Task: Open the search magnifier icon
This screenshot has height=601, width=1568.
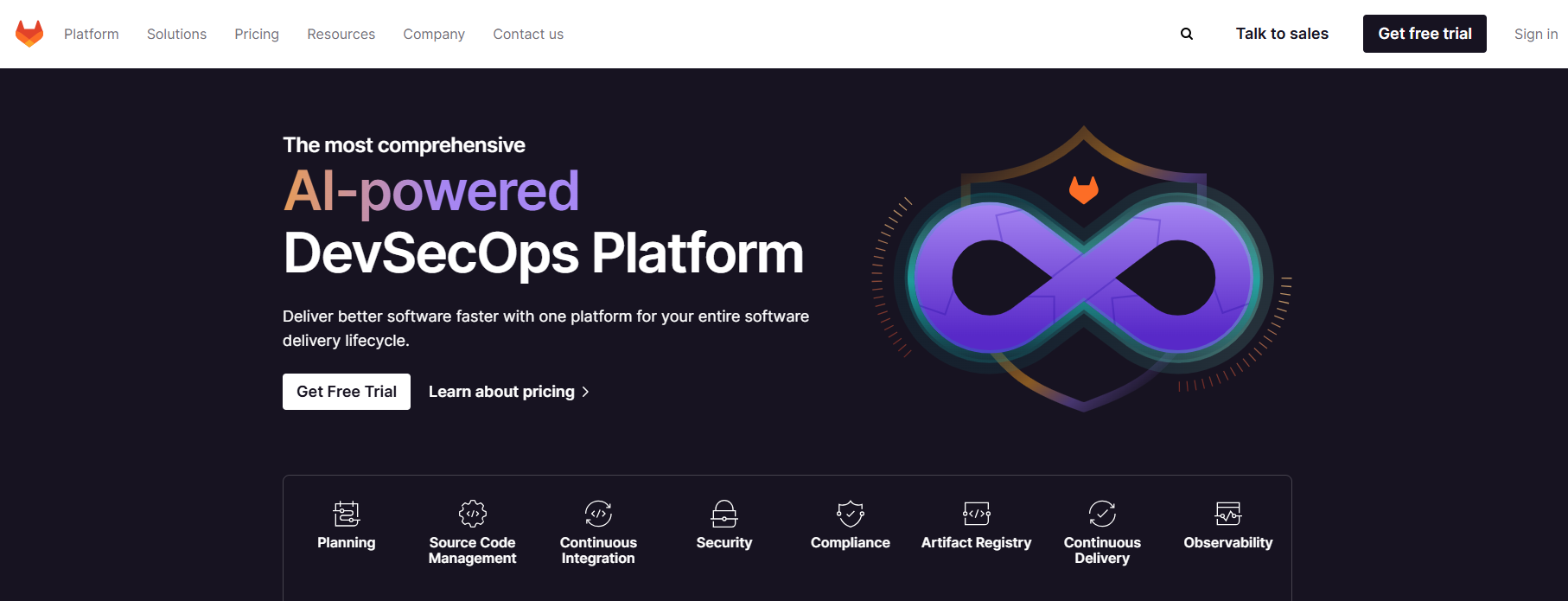Action: tap(1187, 34)
